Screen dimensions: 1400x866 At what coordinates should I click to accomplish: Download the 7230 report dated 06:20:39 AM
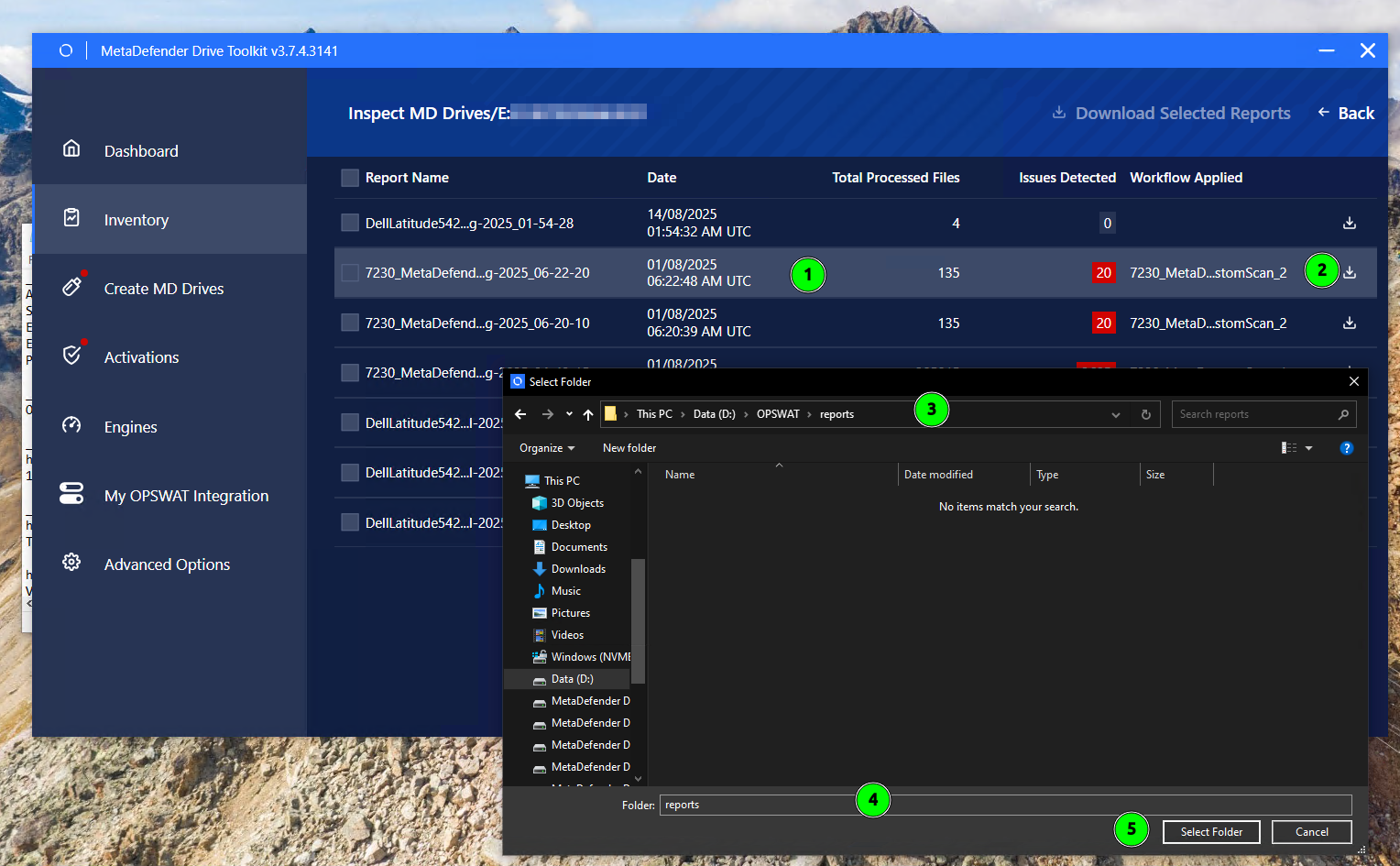point(1350,323)
